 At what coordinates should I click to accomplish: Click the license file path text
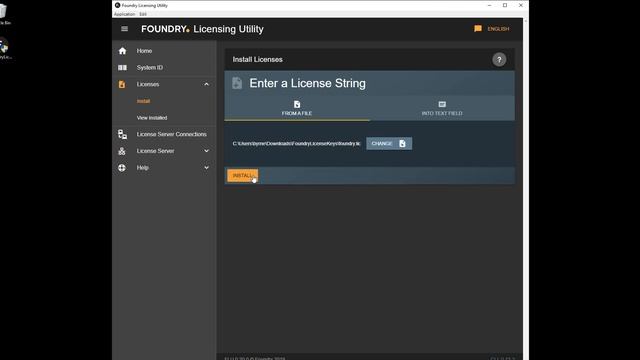[x=296, y=144]
